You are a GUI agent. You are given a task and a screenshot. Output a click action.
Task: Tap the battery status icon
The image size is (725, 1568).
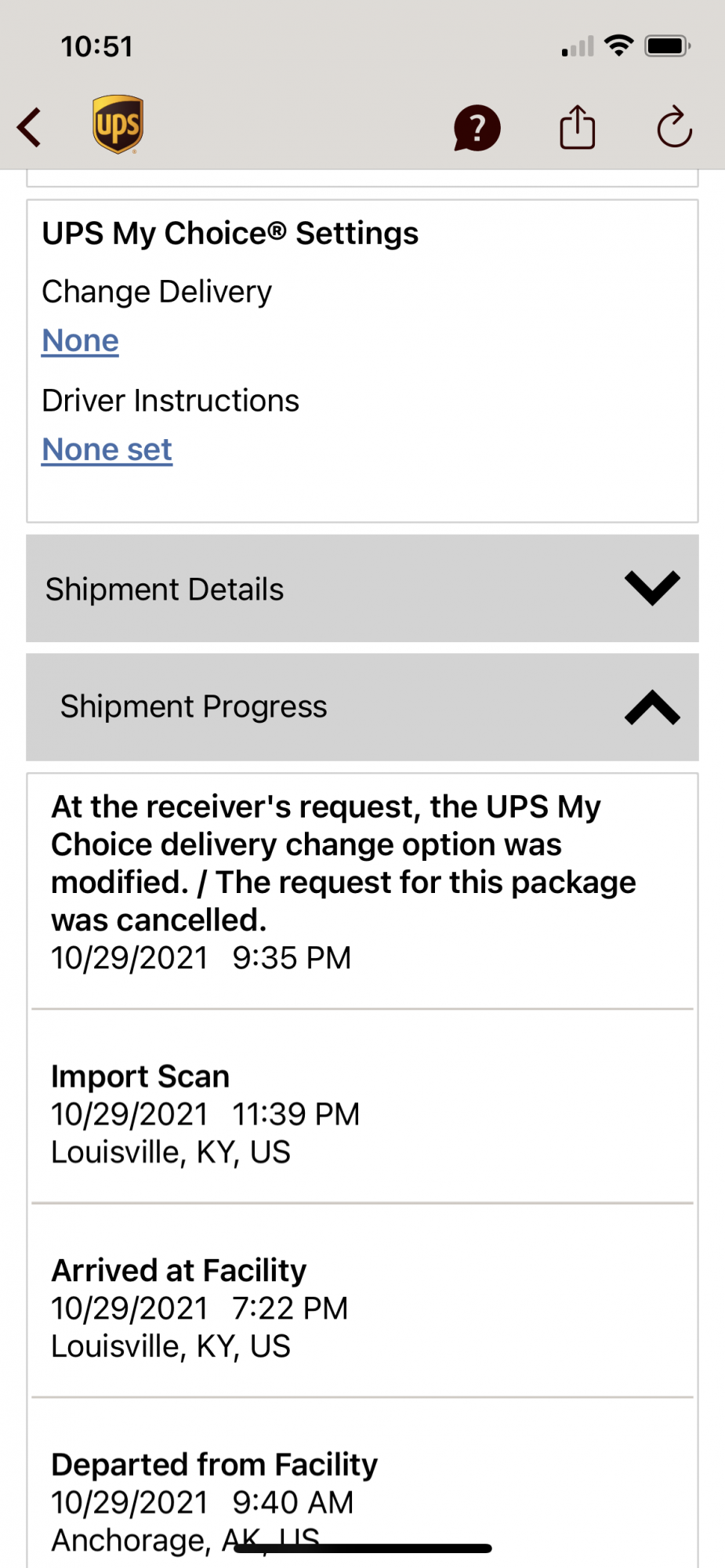click(668, 46)
